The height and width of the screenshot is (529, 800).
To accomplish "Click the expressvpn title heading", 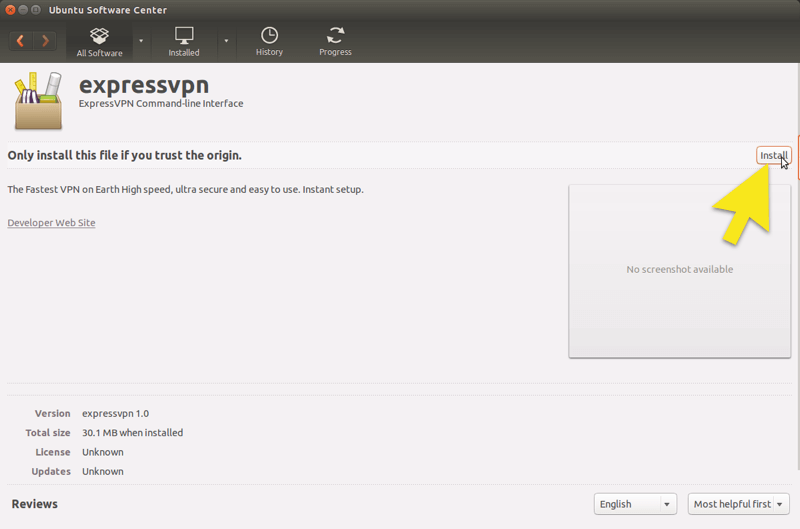I will coord(144,85).
